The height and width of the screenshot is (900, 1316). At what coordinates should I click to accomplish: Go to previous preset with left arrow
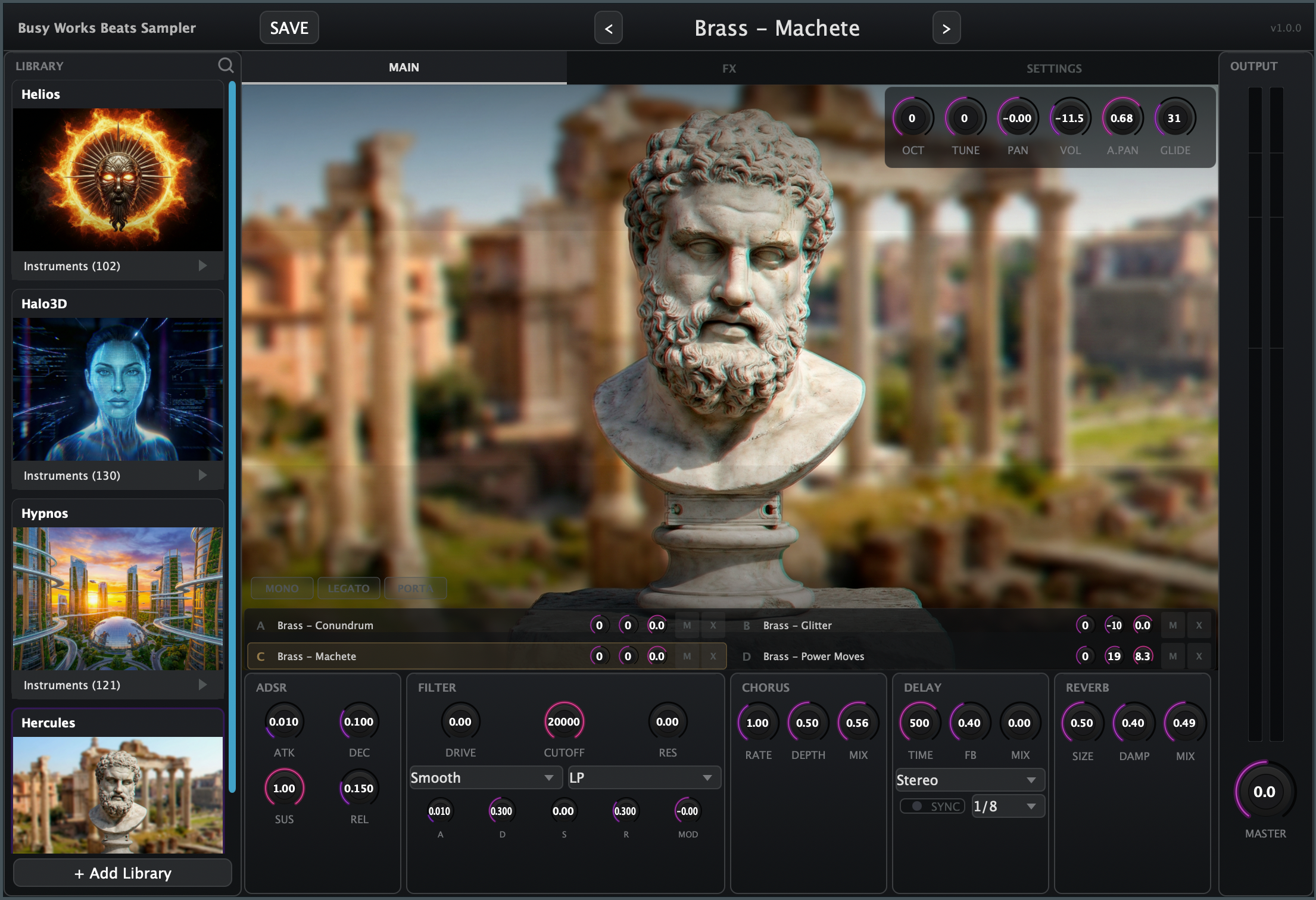tap(608, 28)
